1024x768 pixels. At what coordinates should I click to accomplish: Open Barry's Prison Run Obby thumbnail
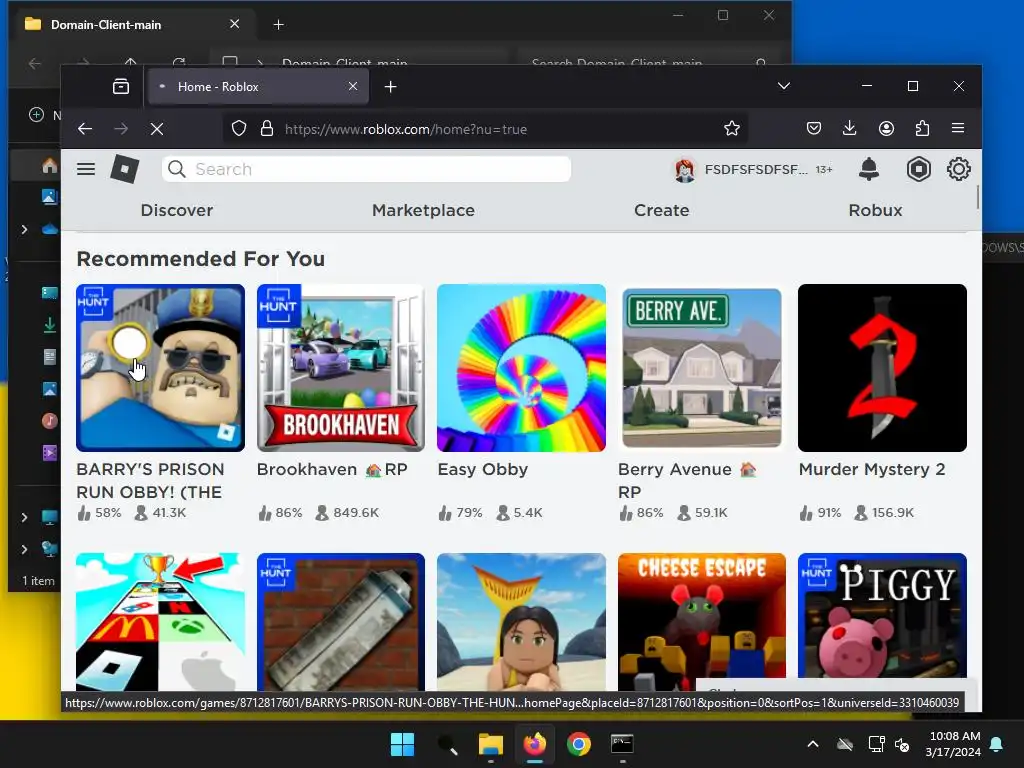coord(160,368)
